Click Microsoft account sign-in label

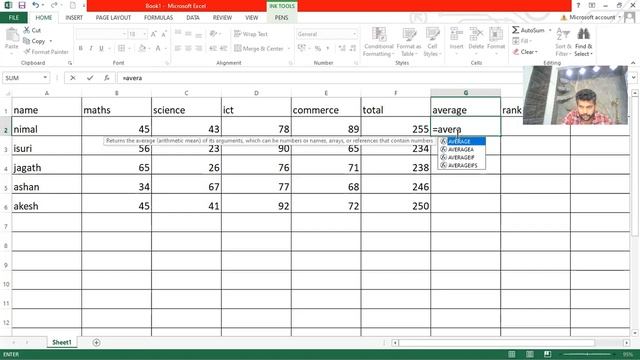click(x=591, y=18)
